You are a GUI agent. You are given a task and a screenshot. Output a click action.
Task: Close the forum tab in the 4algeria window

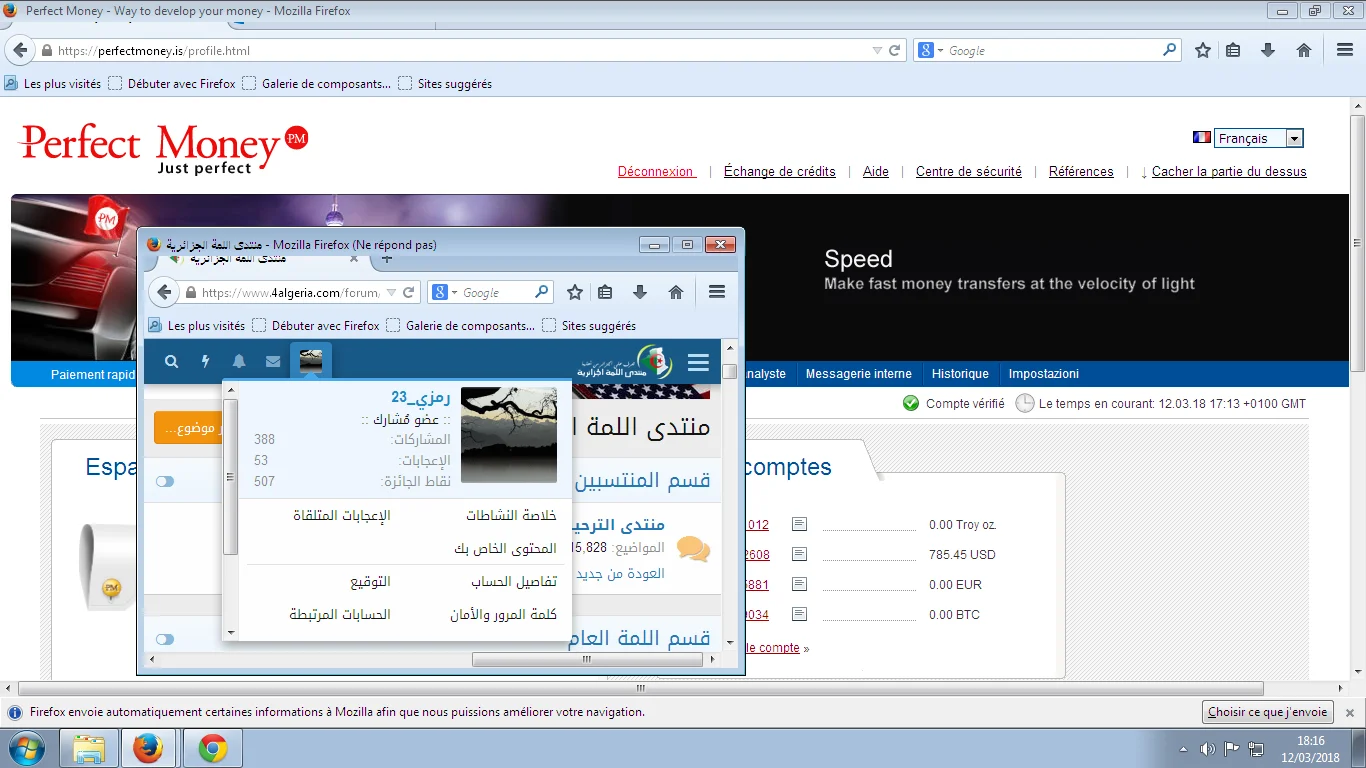[x=354, y=257]
